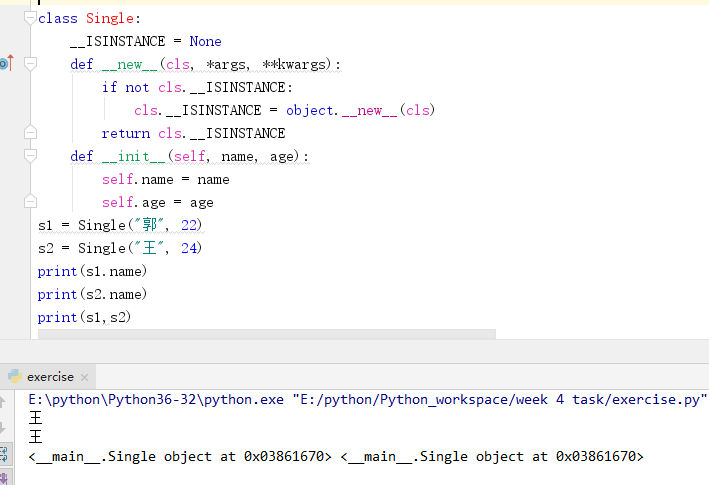Click fold end marker at return cls.__ISINSTANCE

pos(30,133)
